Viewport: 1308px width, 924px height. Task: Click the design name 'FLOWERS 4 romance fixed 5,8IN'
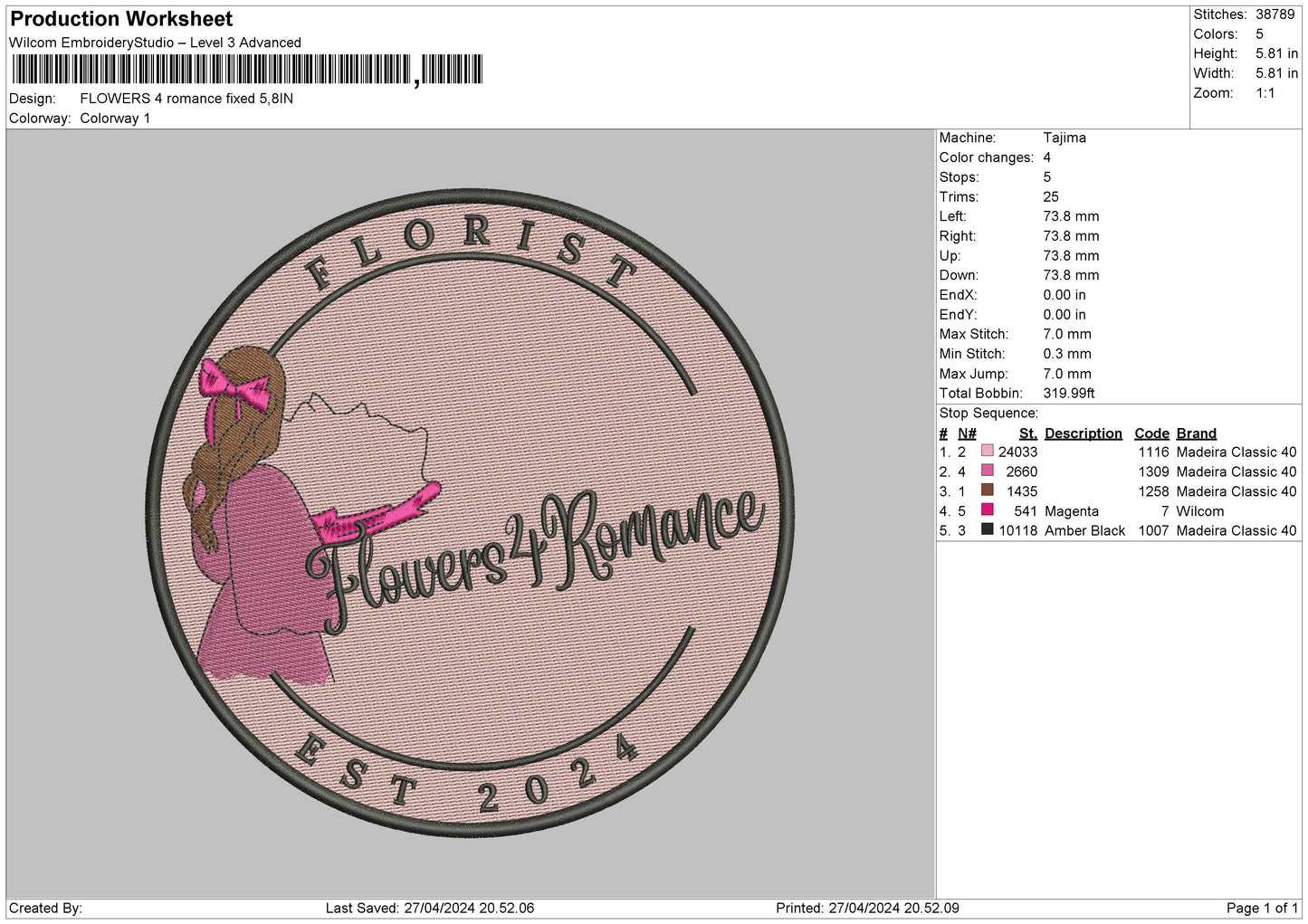[186, 99]
